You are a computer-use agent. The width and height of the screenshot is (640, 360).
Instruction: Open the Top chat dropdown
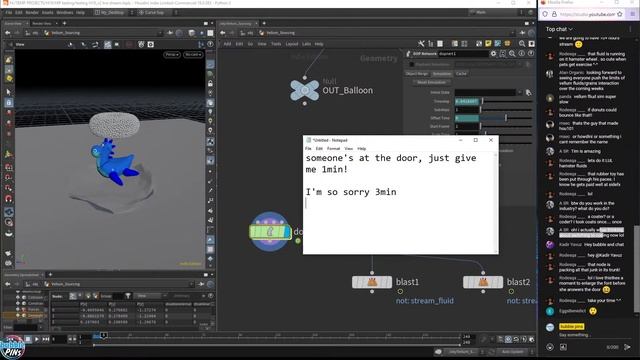(x=559, y=29)
